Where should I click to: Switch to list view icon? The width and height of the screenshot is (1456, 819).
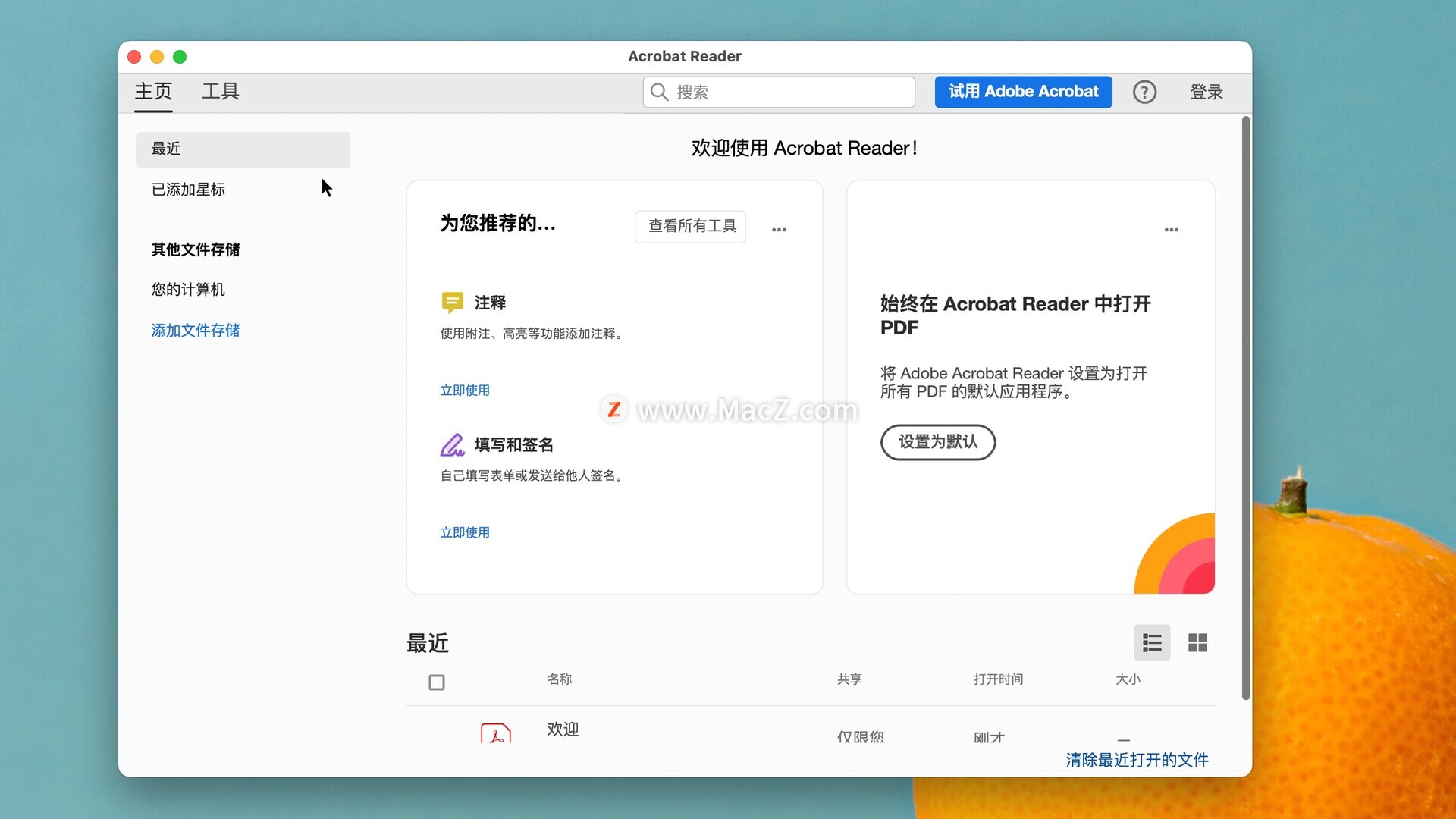pyautogui.click(x=1152, y=643)
